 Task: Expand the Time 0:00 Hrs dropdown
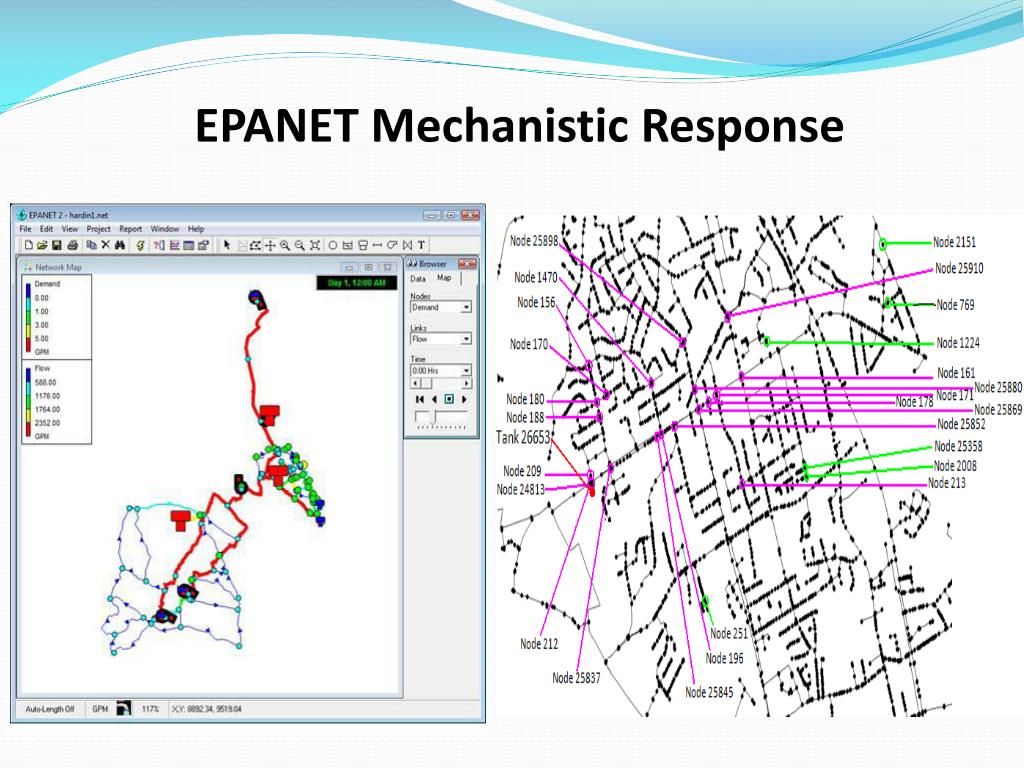[466, 370]
